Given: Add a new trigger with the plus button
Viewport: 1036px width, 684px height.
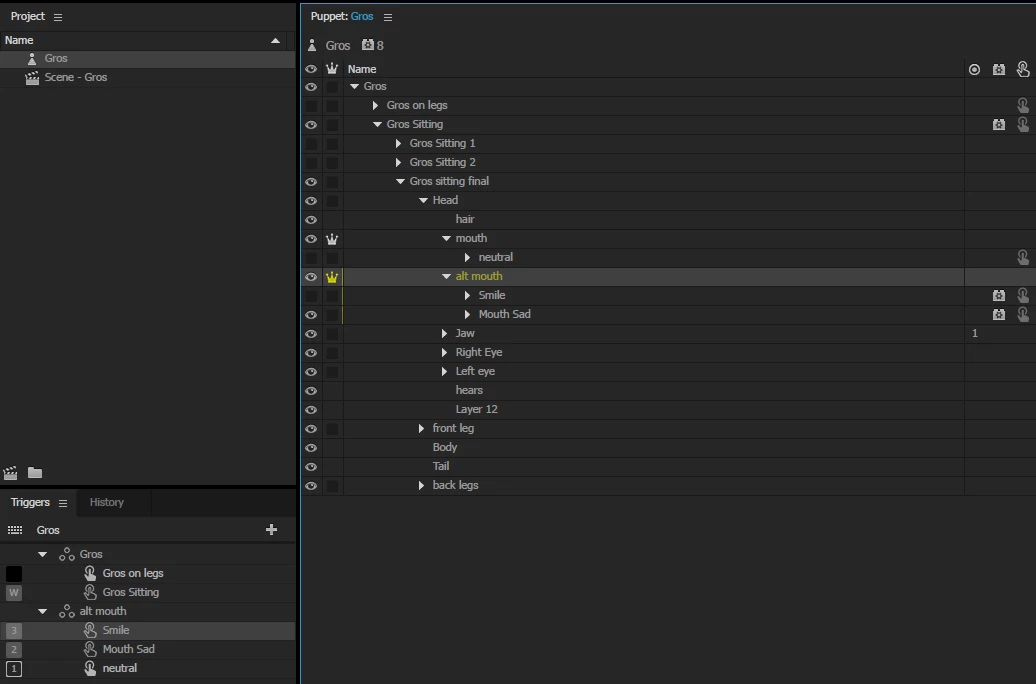Looking at the screenshot, I should 271,529.
